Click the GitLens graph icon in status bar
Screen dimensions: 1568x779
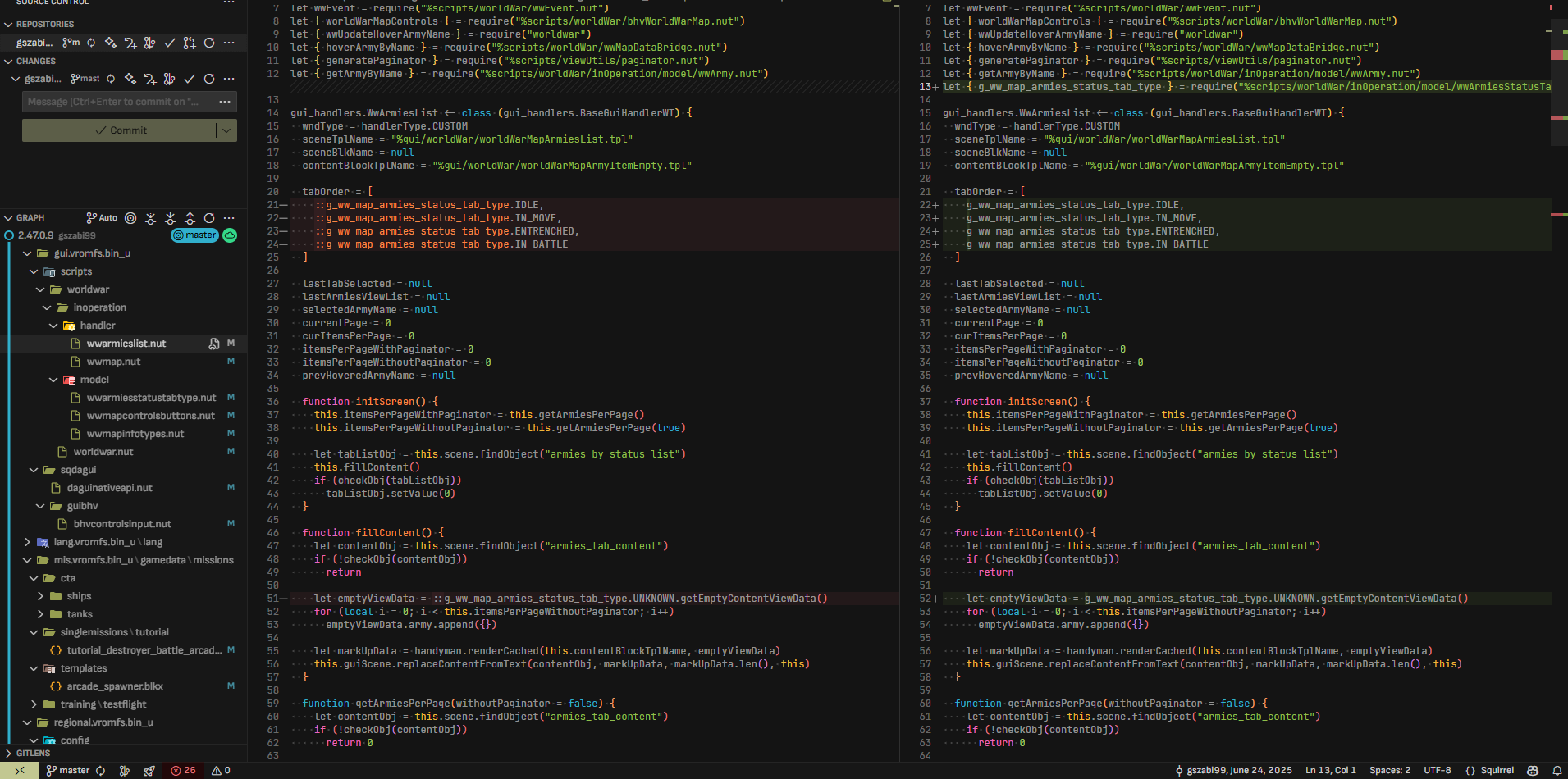(125, 771)
